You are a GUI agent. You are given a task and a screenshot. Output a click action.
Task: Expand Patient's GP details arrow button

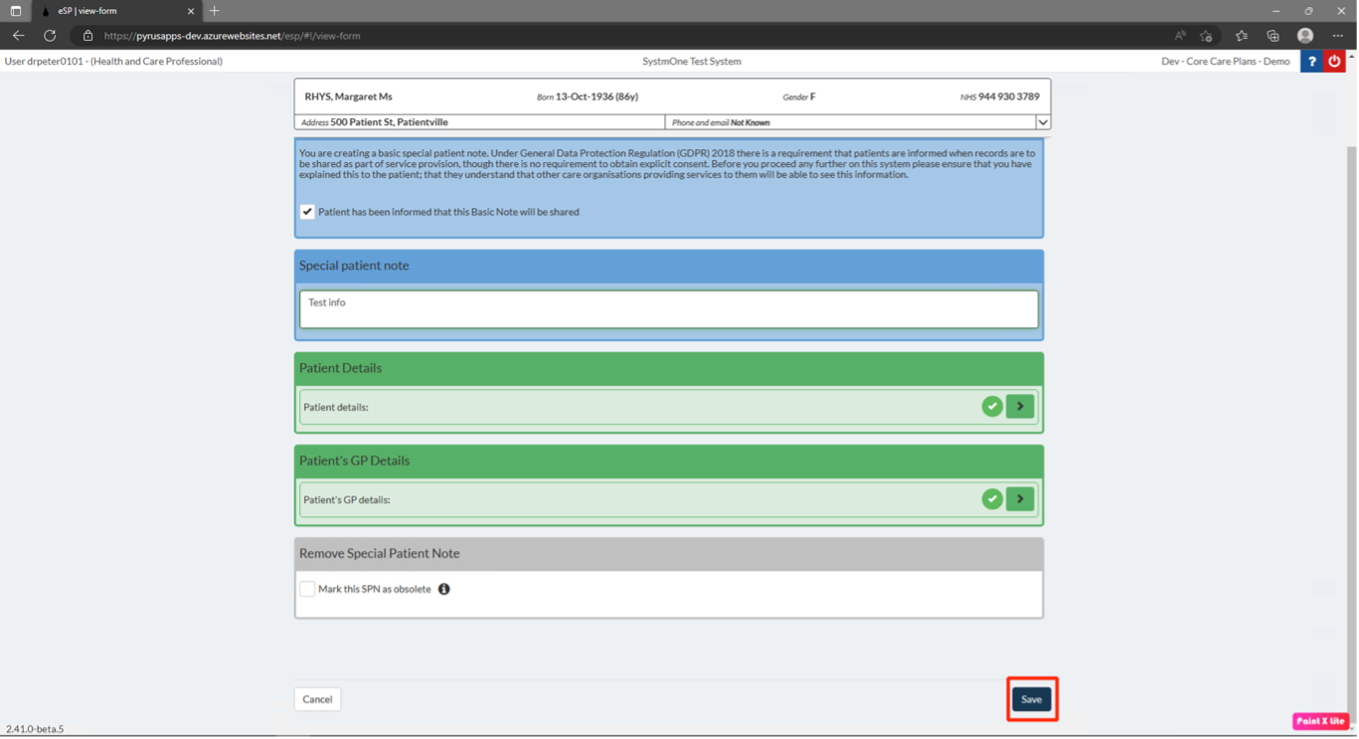tap(1020, 499)
